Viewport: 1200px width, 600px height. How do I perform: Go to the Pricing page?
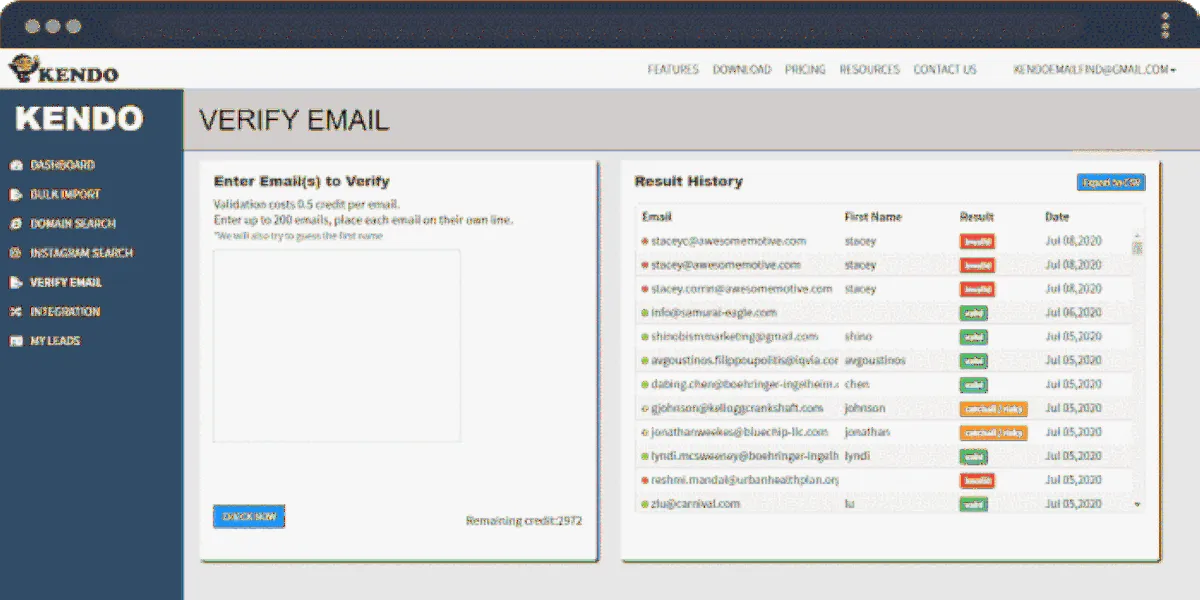coord(805,70)
